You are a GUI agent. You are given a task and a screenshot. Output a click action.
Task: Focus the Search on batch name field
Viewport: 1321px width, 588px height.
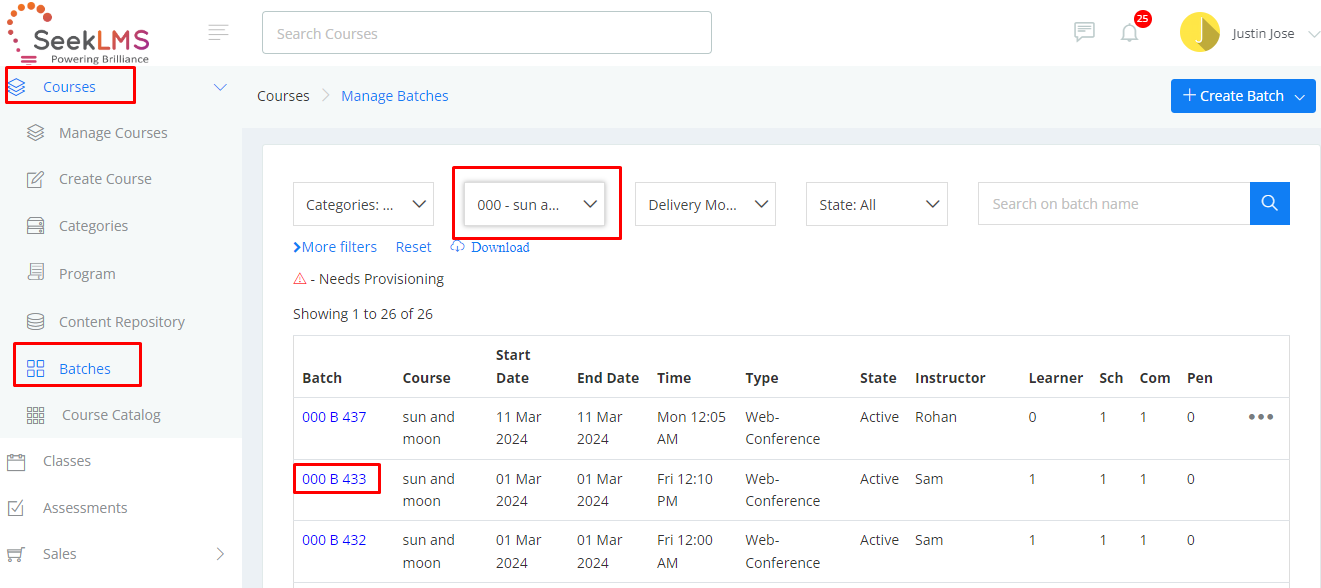point(1114,203)
